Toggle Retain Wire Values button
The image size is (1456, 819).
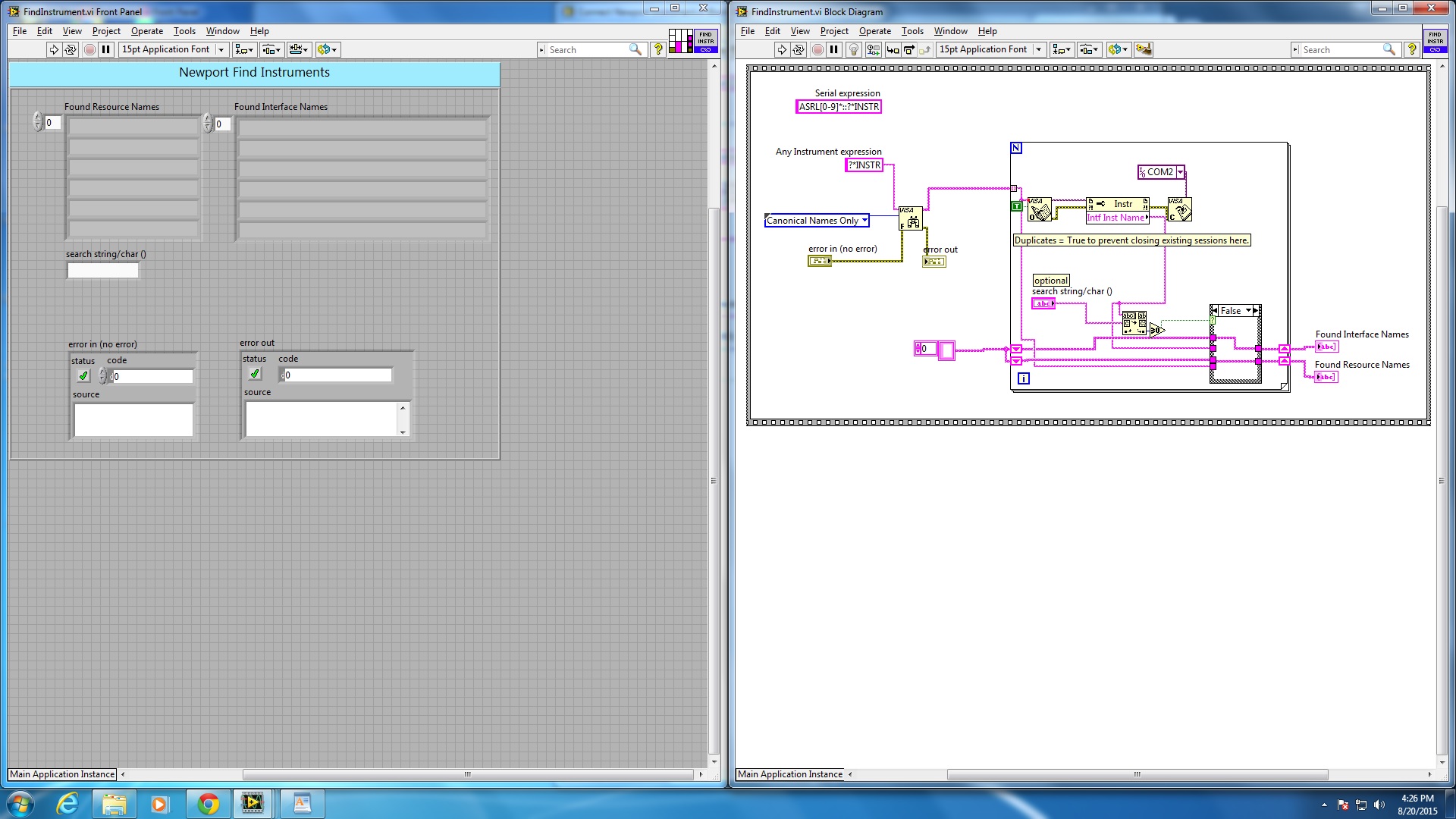873,49
